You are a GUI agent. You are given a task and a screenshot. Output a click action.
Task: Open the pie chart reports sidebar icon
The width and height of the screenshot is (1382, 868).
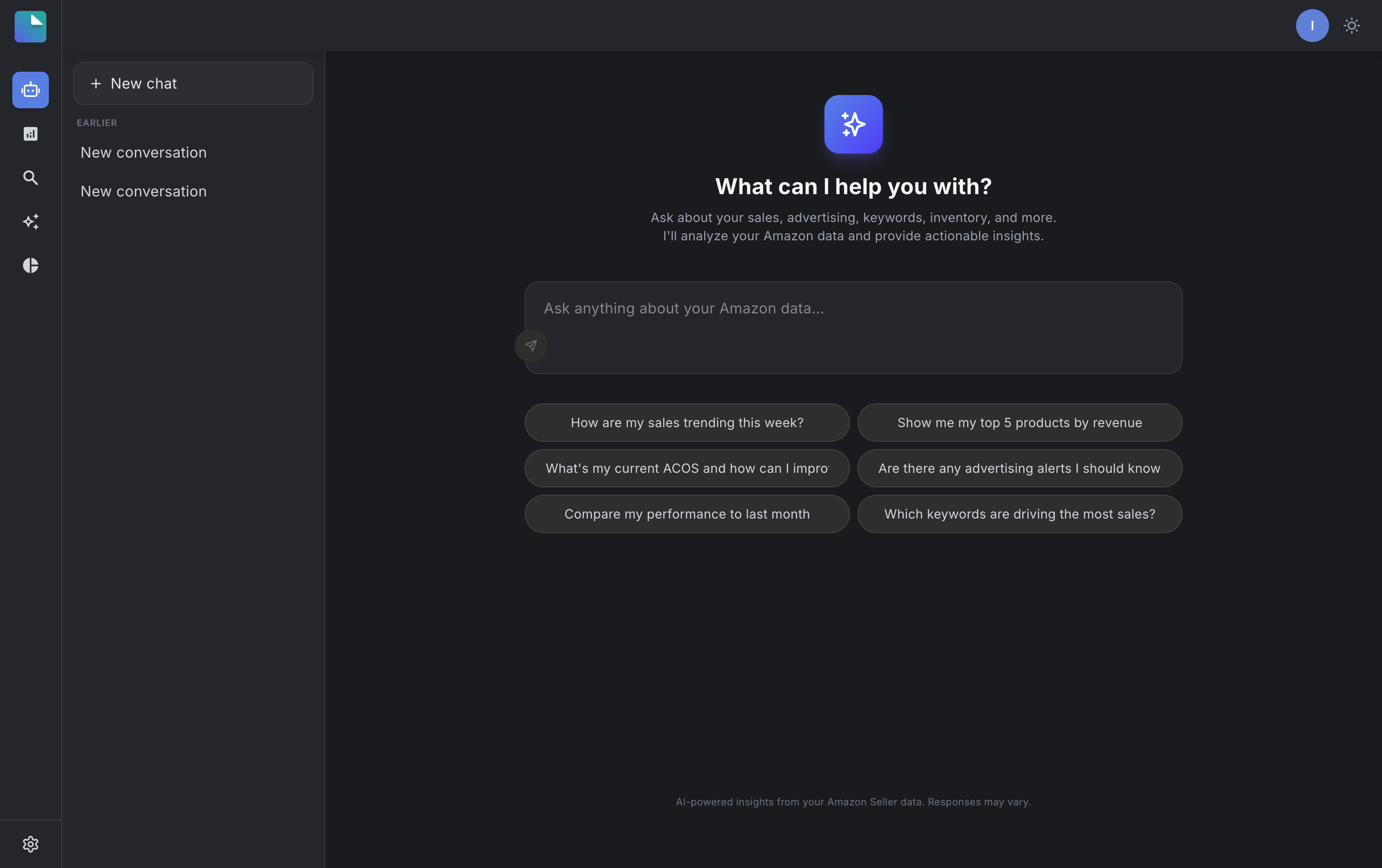31,265
